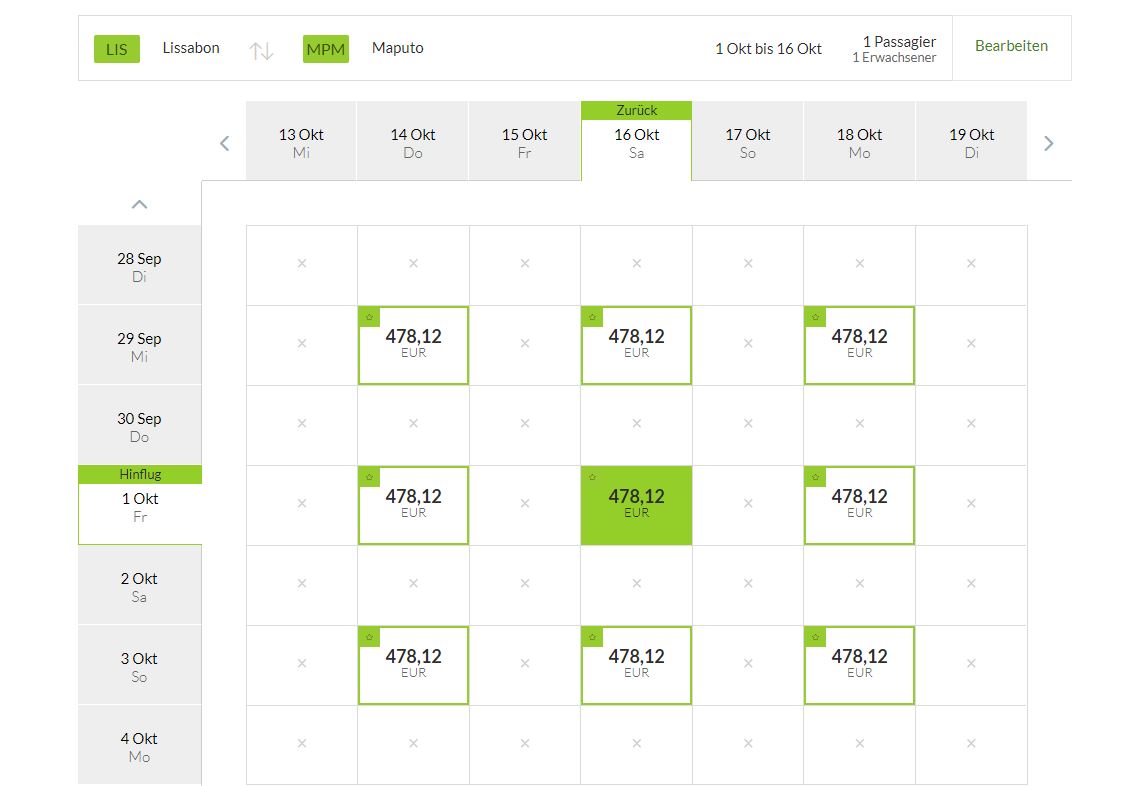Show later return dates with right chevron
1135x786 pixels.
tap(1049, 143)
